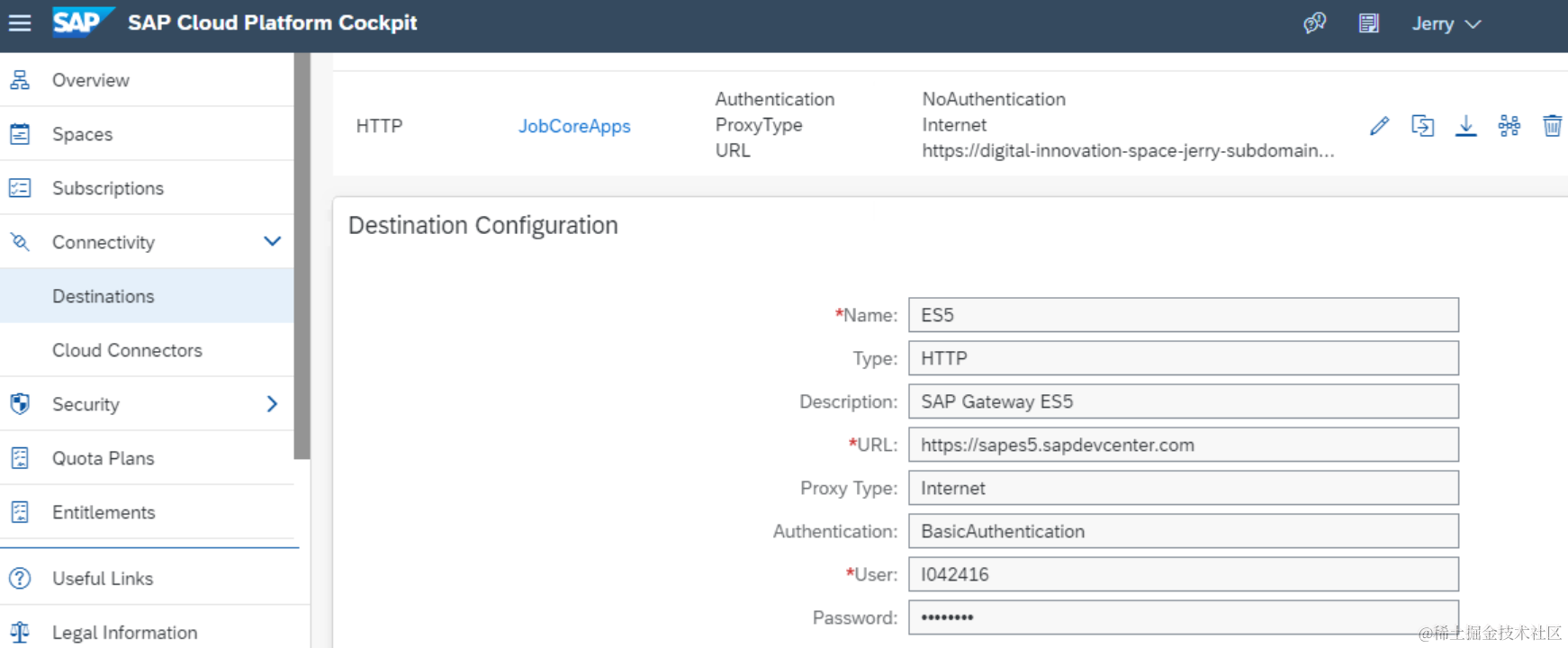Export the JobCoreApps destination via download icon

pos(1466,126)
